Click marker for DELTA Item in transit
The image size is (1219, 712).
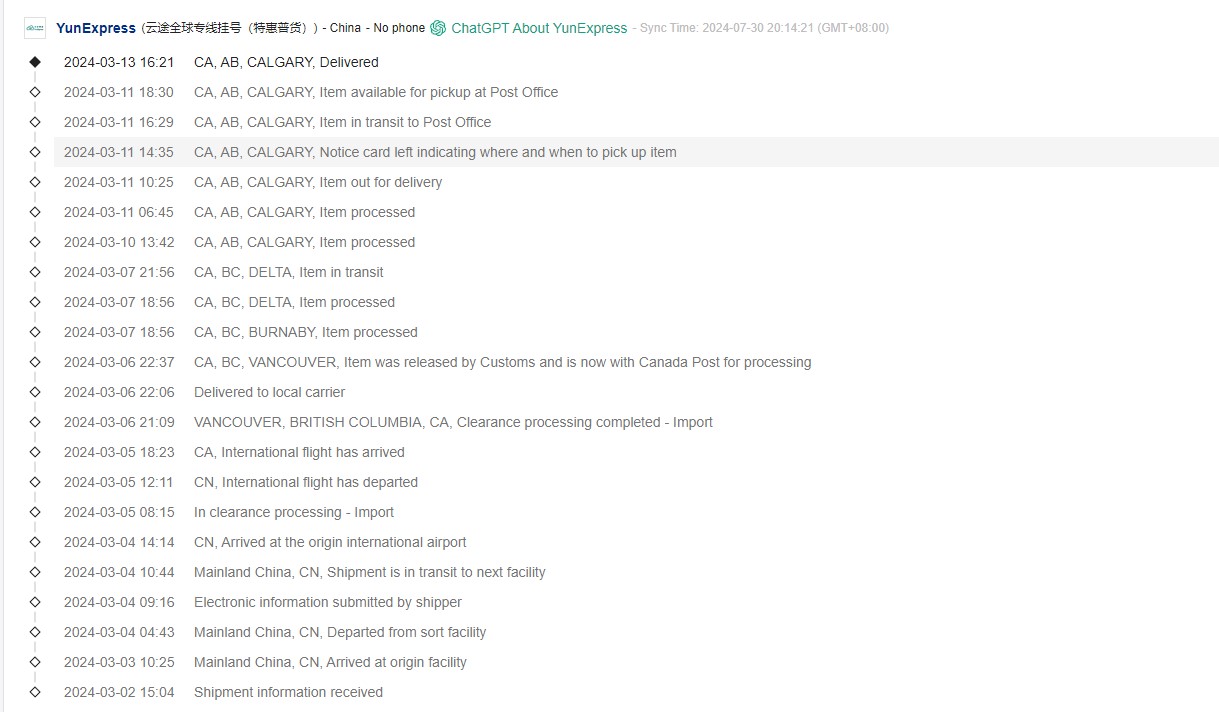point(35,272)
